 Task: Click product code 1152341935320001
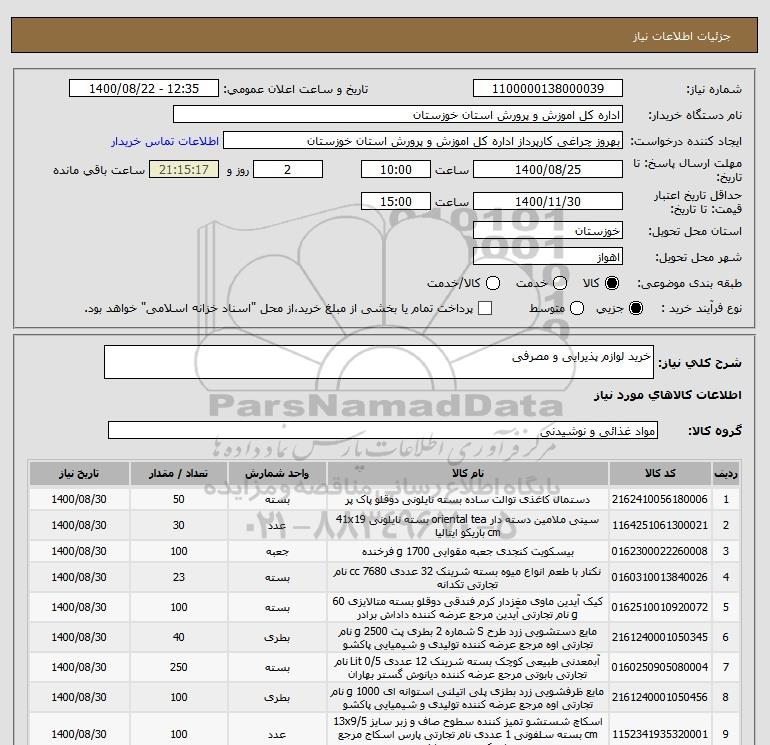[x=660, y=735]
